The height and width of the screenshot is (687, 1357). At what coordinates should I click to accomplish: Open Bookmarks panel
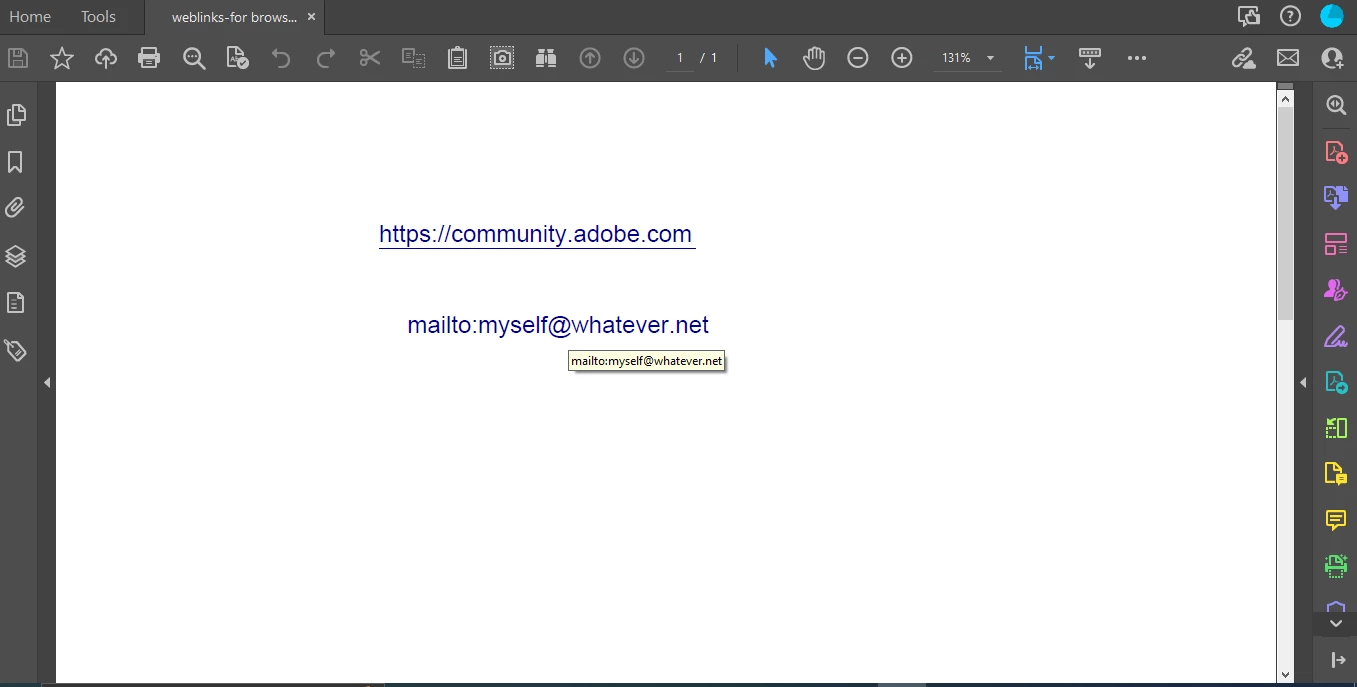[x=16, y=162]
